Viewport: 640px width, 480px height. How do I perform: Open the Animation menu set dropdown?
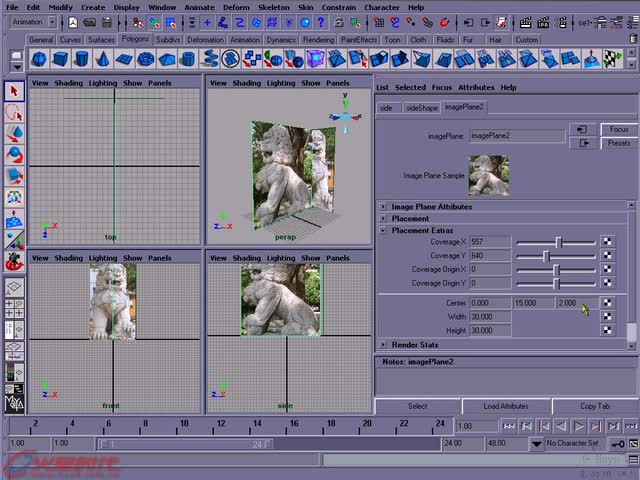[x=34, y=21]
